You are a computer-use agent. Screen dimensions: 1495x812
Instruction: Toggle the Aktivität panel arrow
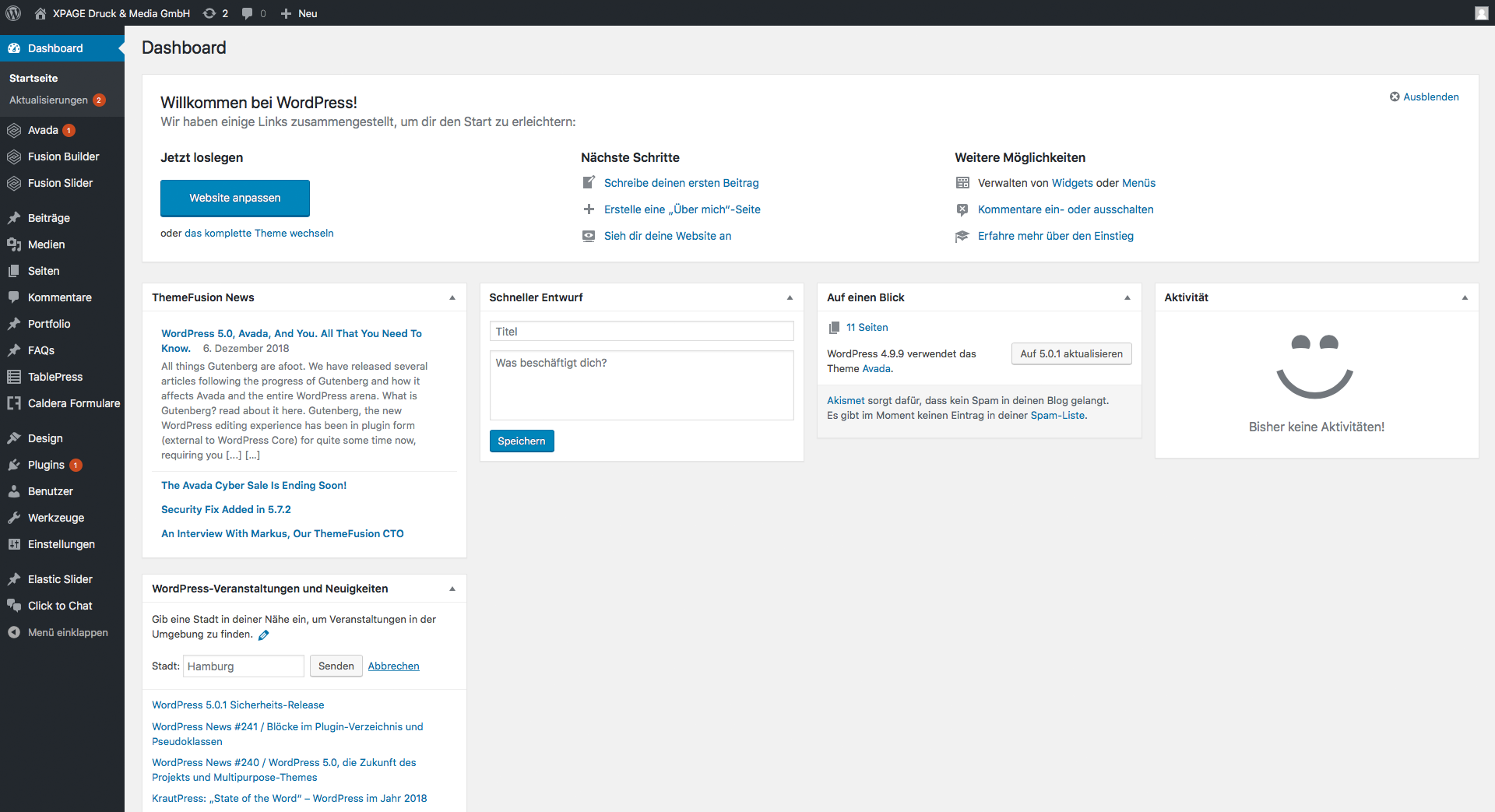pyautogui.click(x=1465, y=297)
